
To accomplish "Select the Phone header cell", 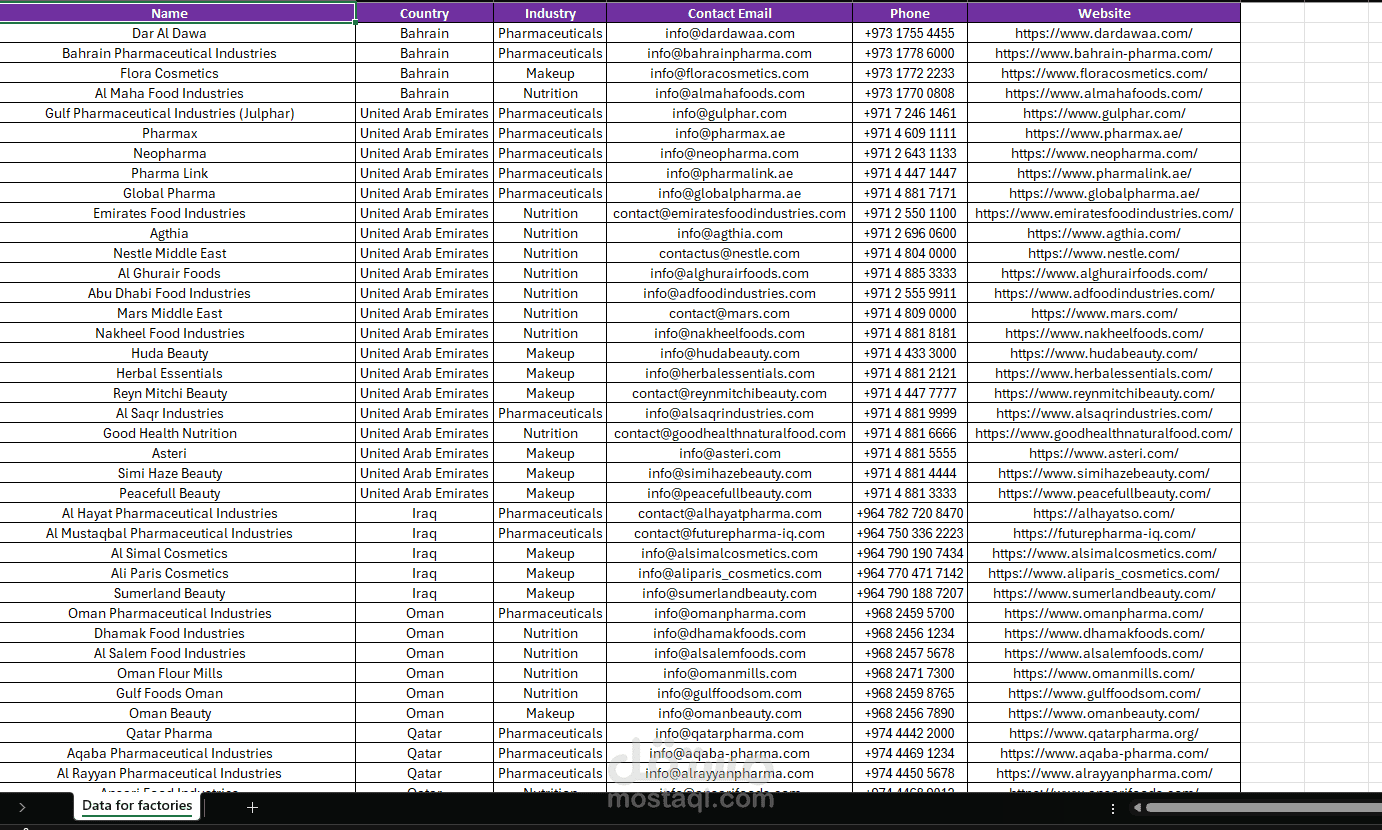I will pos(910,13).
